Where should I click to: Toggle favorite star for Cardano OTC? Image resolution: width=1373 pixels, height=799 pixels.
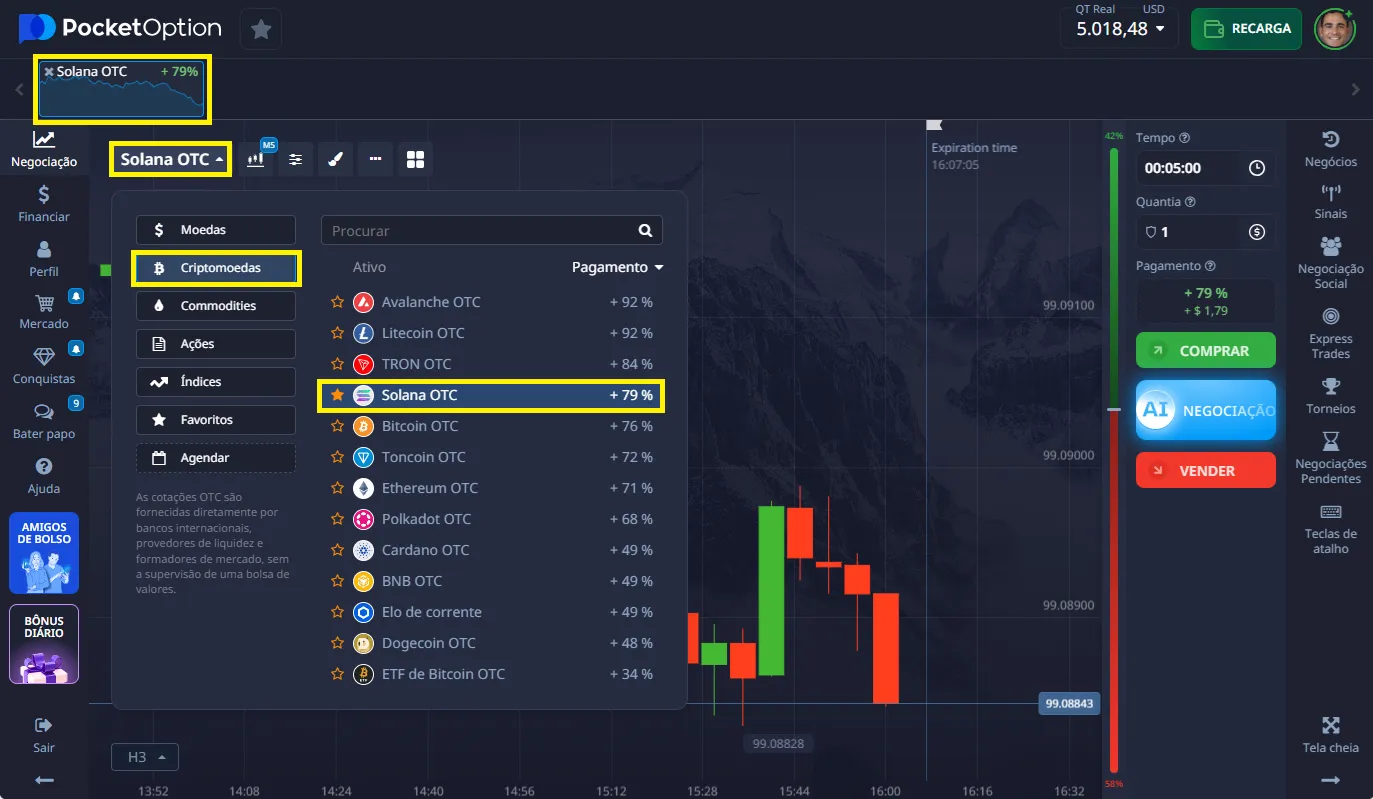pos(337,550)
